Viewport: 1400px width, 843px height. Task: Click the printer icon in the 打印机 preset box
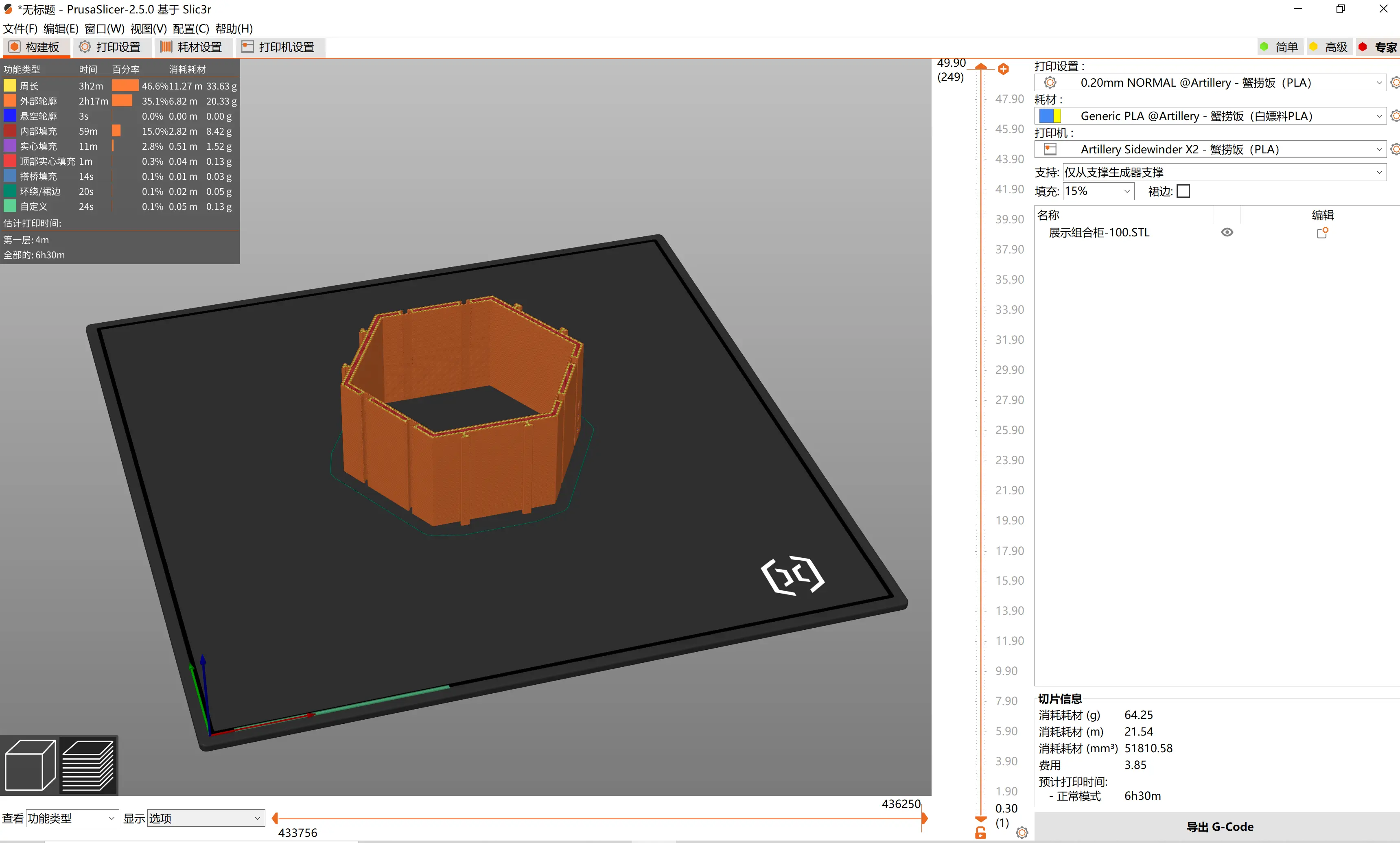pyautogui.click(x=1050, y=149)
